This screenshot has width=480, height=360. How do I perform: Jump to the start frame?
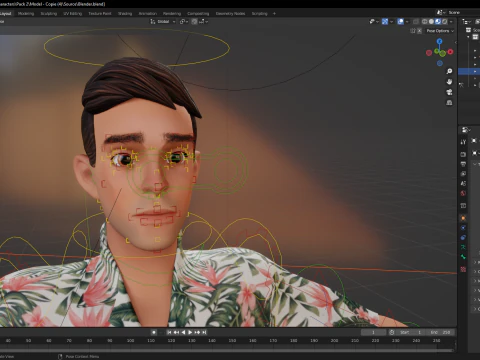[169, 332]
